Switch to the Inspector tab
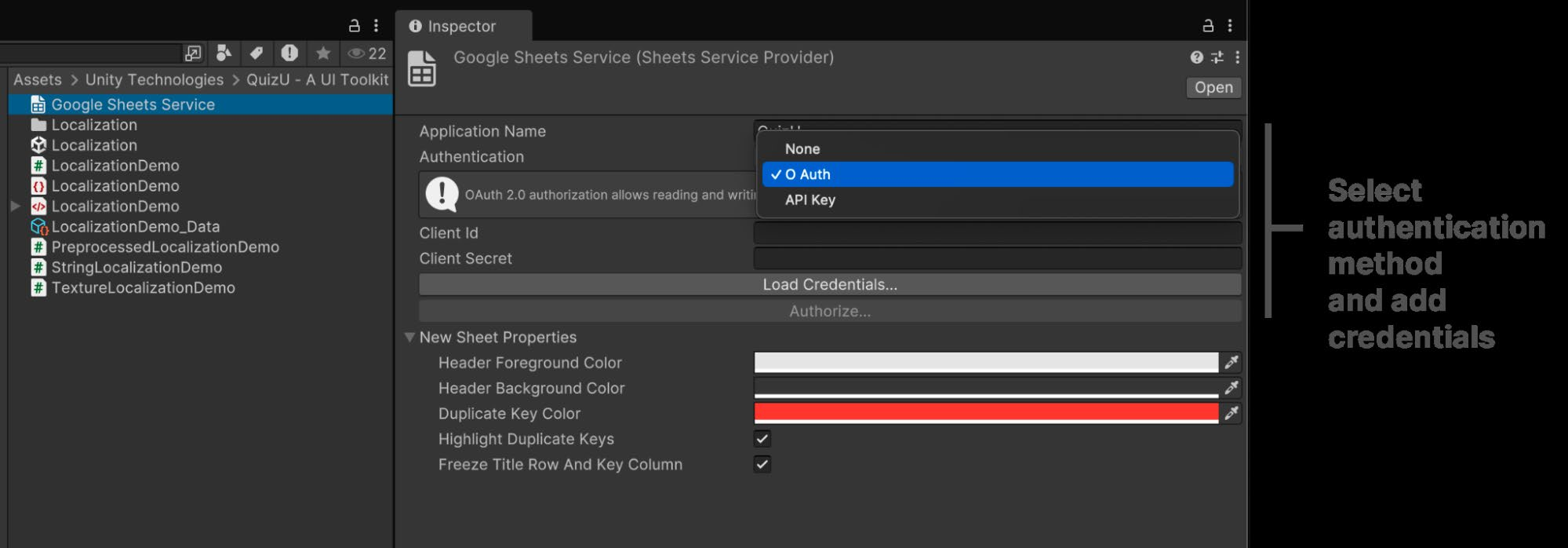Image resolution: width=1568 pixels, height=548 pixels. click(x=463, y=26)
